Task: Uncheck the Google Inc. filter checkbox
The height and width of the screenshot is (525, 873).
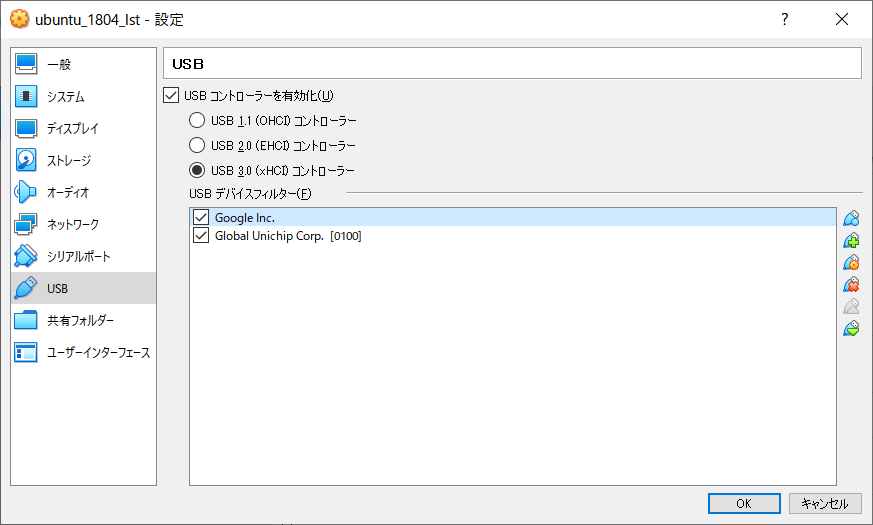Action: coord(201,217)
